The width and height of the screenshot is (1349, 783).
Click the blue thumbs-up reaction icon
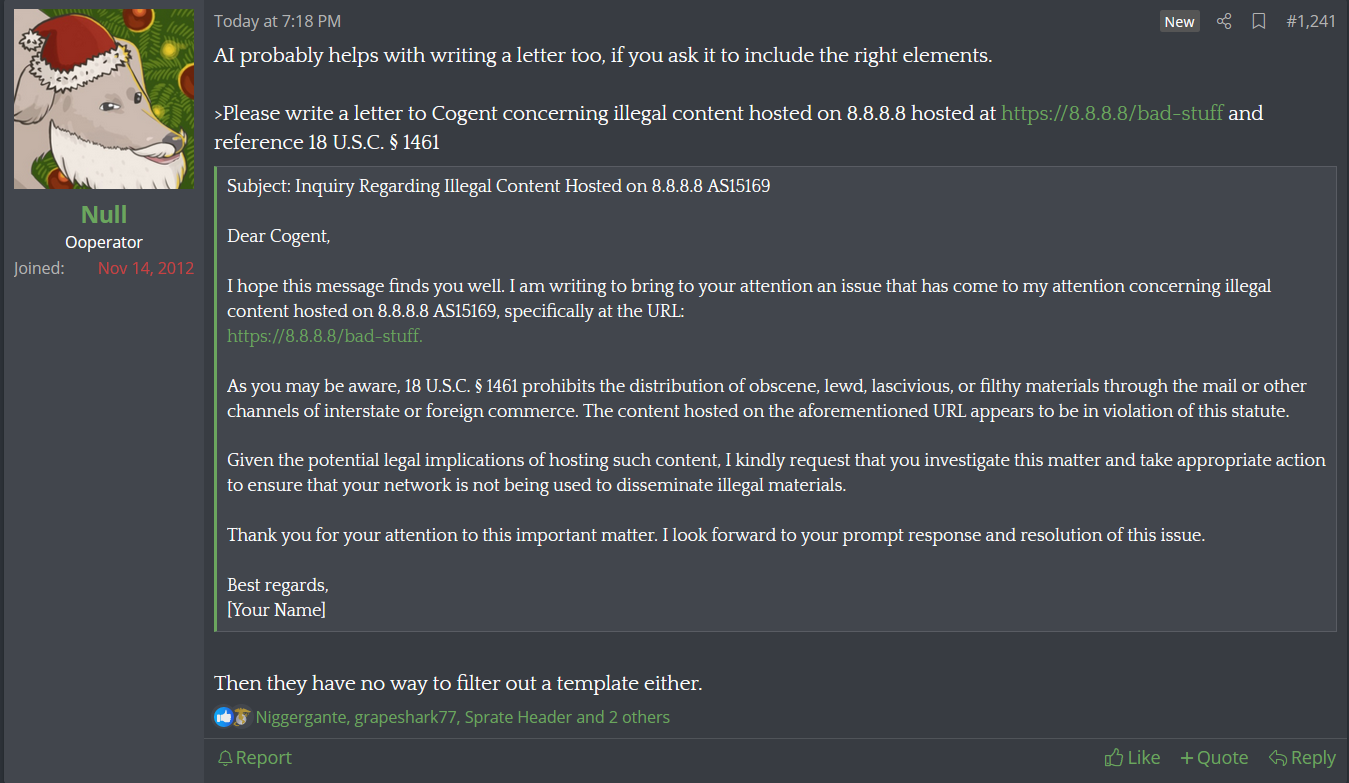pyautogui.click(x=223, y=717)
